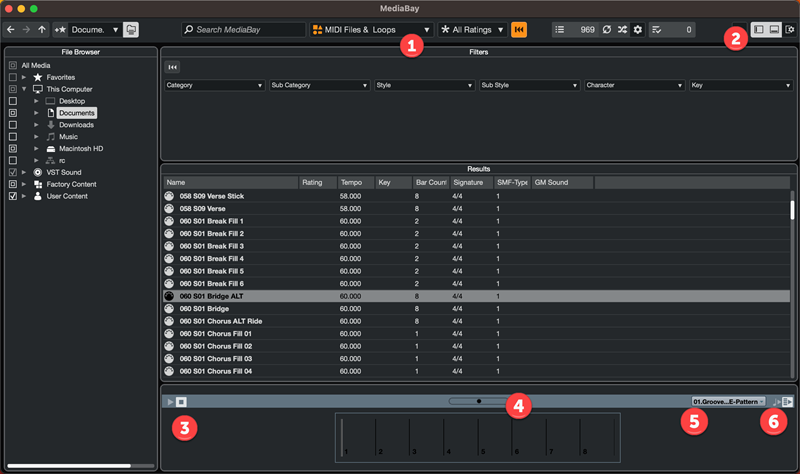Image resolution: width=800 pixels, height=474 pixels.
Task: Click bar 5 in the preview timeline
Action: point(494,437)
